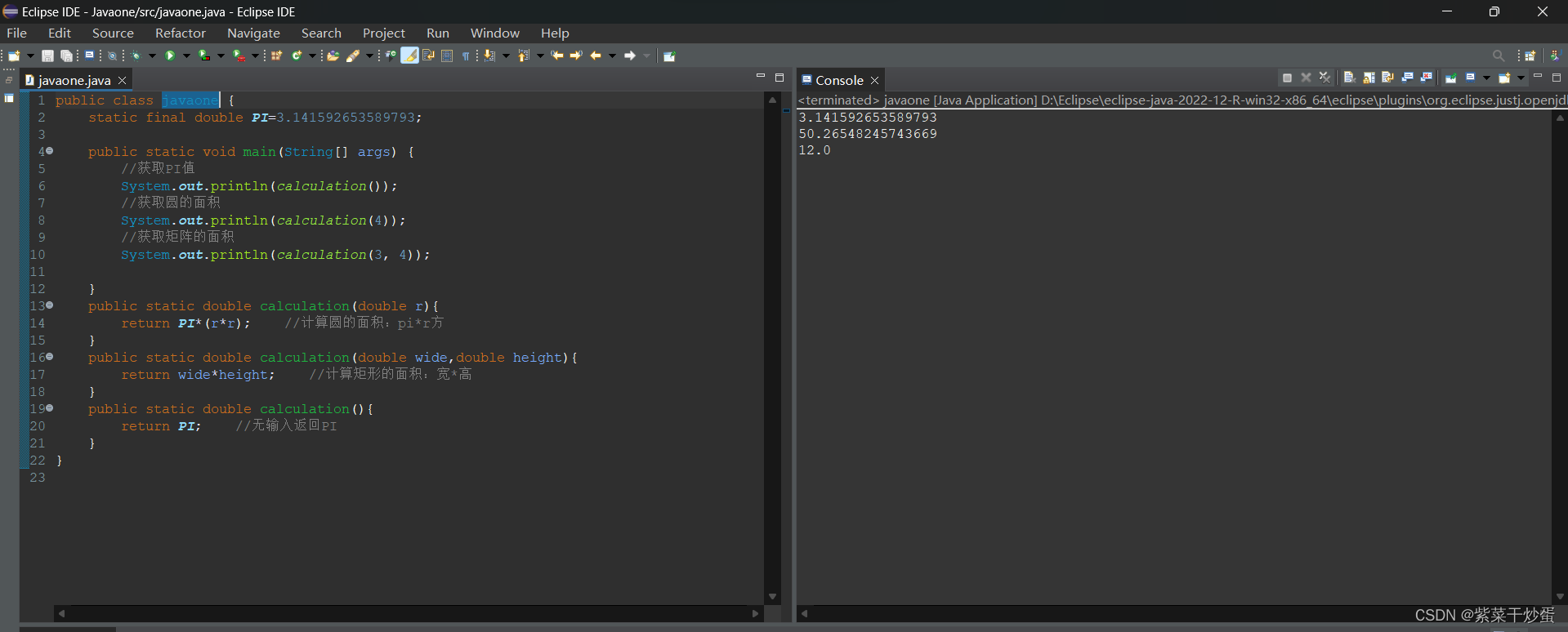This screenshot has height=632, width=1568.
Task: Click the Terminate square in Console toolbar
Action: click(1287, 78)
